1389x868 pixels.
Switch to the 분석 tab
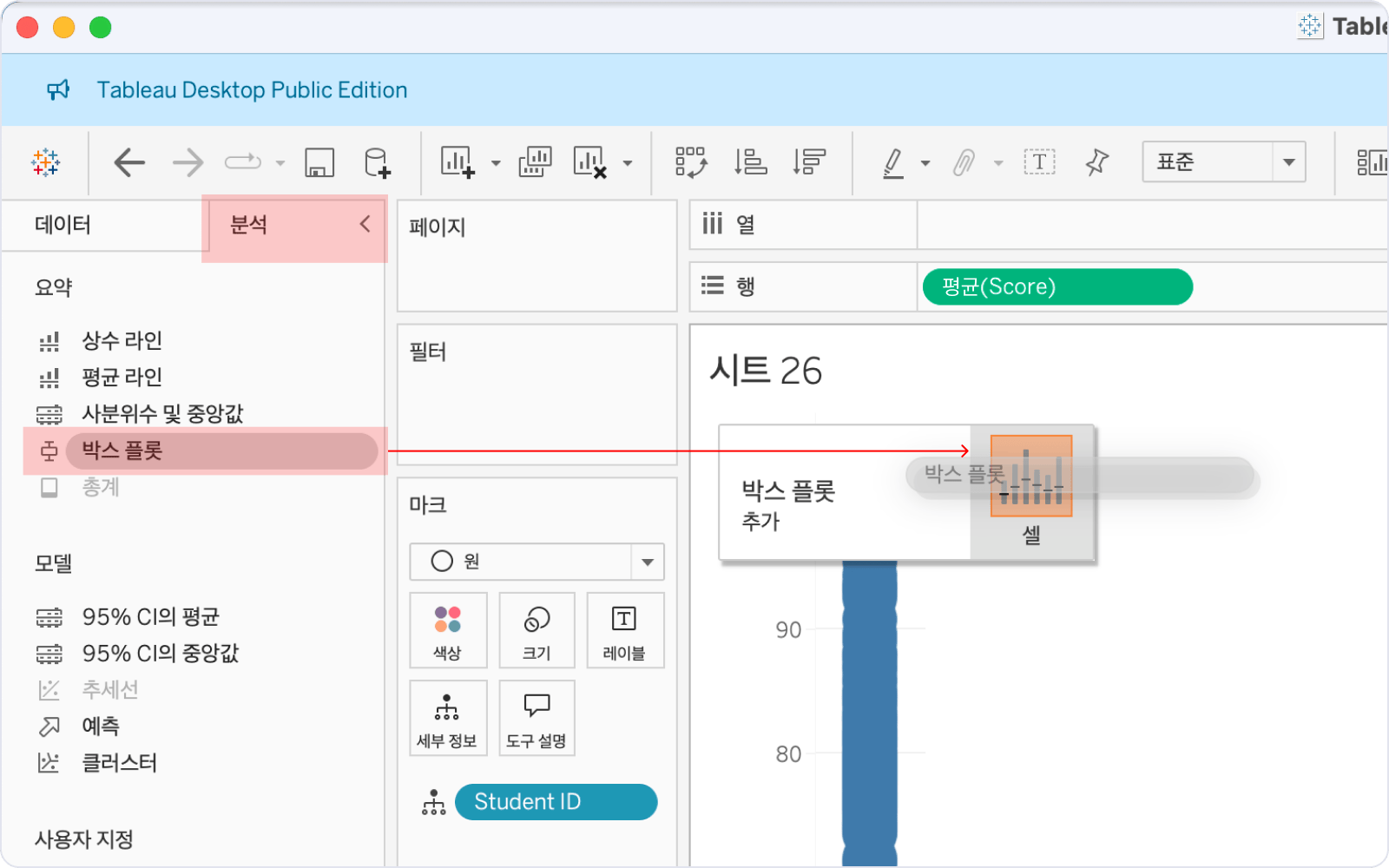coord(248,225)
